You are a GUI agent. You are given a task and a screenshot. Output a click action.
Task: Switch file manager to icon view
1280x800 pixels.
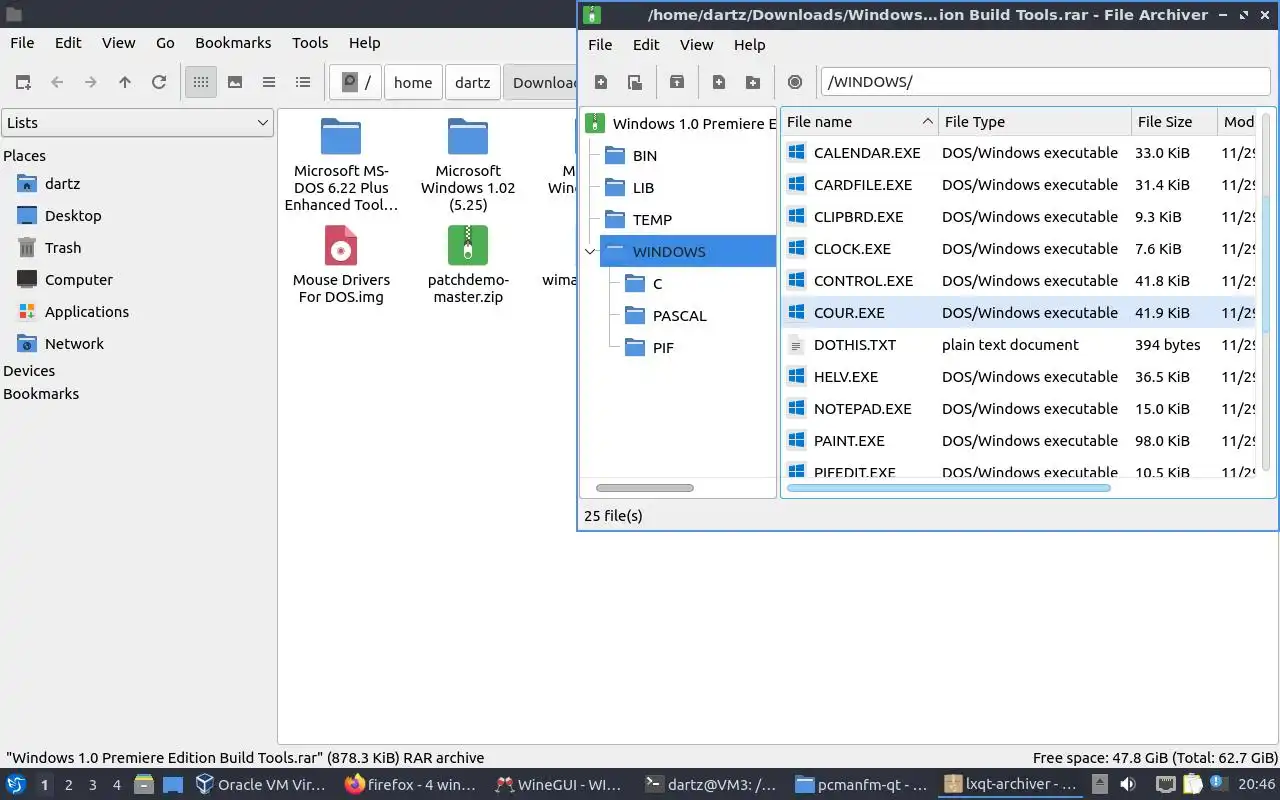(x=201, y=82)
